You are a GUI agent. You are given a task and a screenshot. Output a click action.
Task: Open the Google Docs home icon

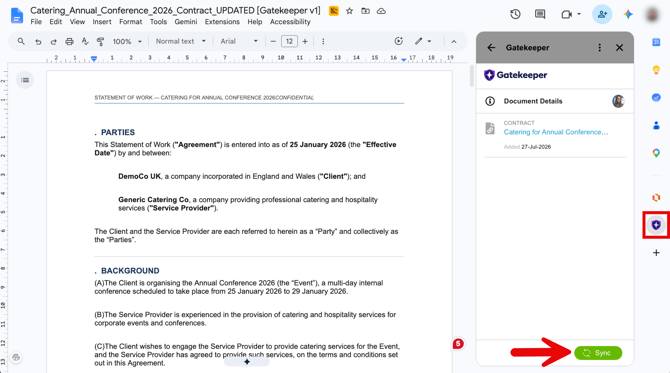17,16
